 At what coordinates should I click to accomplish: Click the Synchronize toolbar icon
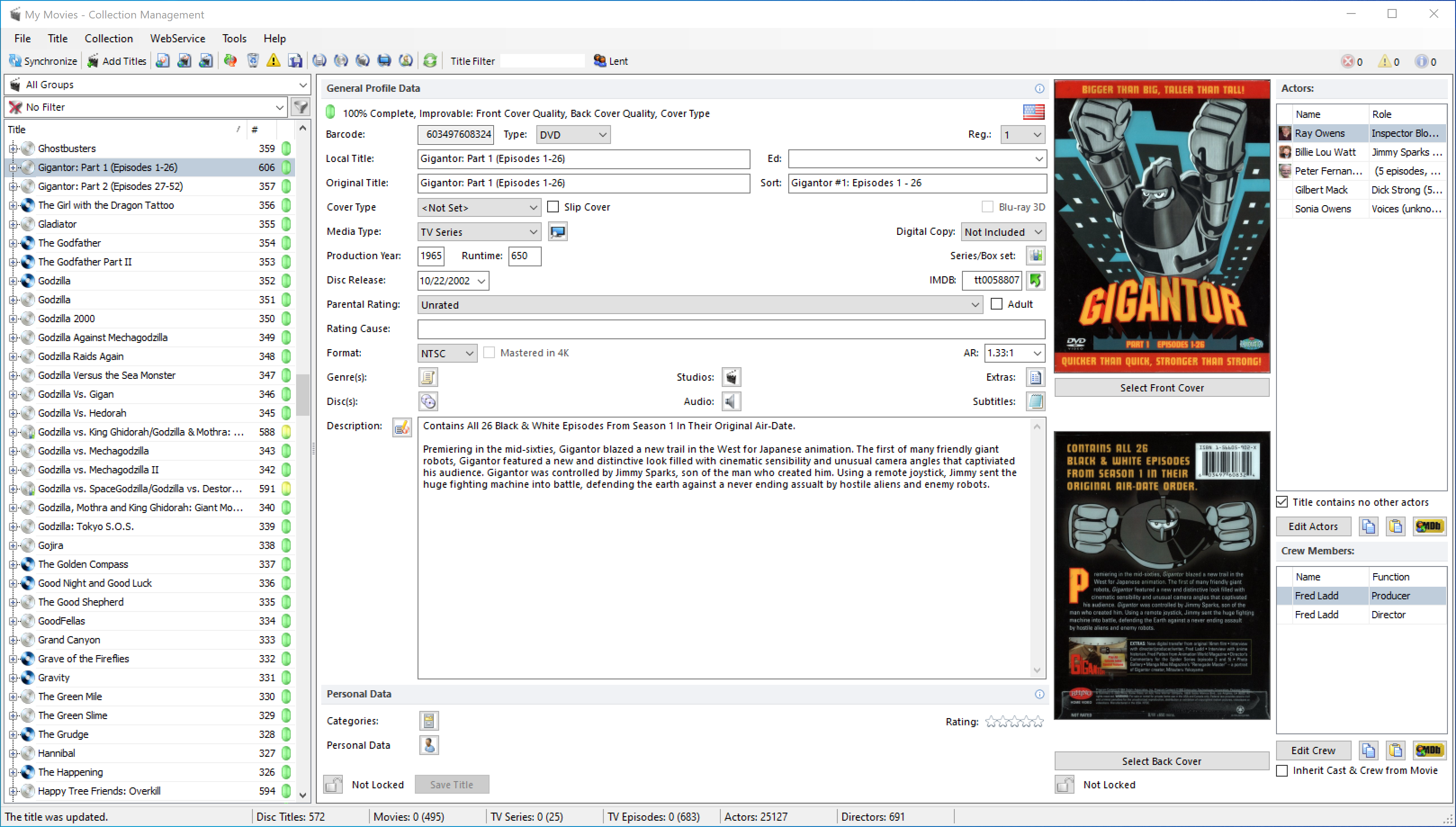pos(15,61)
